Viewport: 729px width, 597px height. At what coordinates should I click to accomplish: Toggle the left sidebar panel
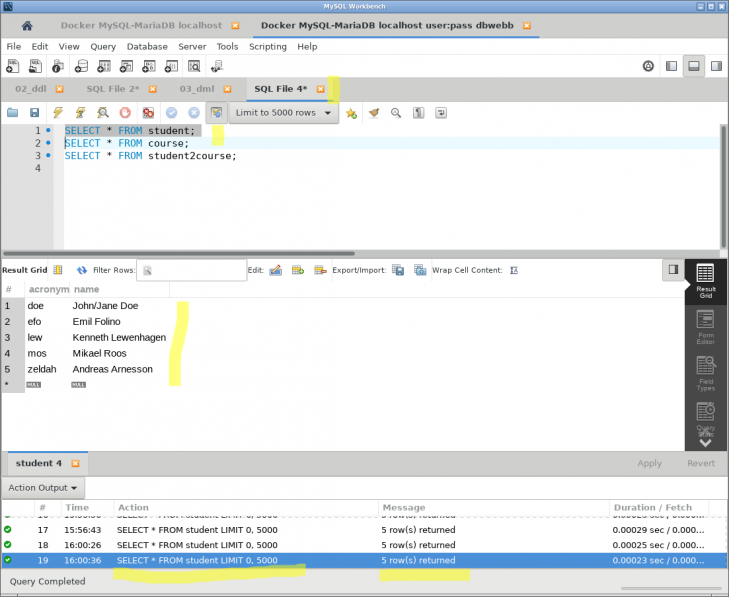671,66
